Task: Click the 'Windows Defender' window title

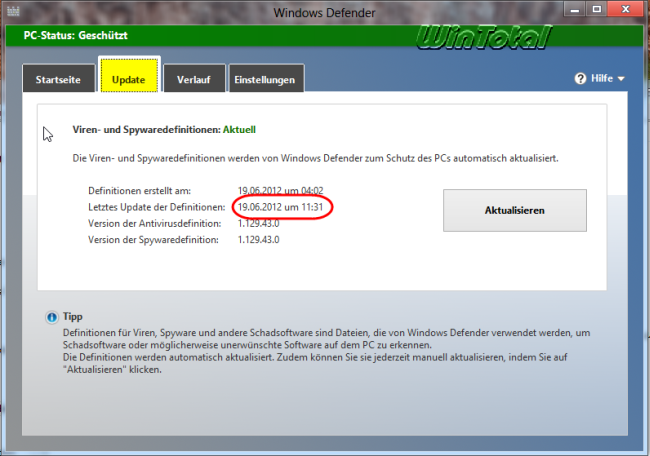Action: [324, 13]
